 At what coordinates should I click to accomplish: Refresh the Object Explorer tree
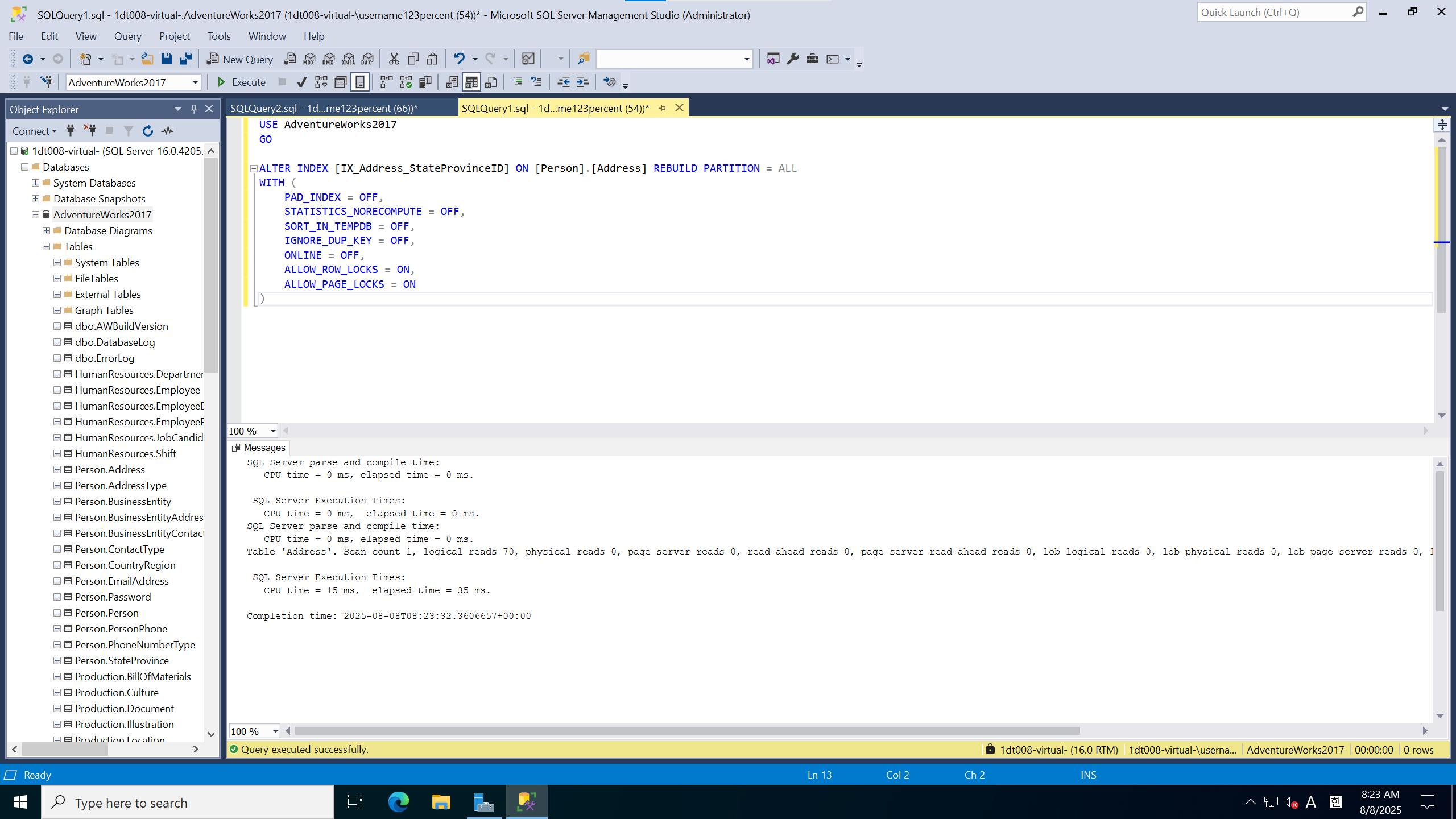pos(148,131)
